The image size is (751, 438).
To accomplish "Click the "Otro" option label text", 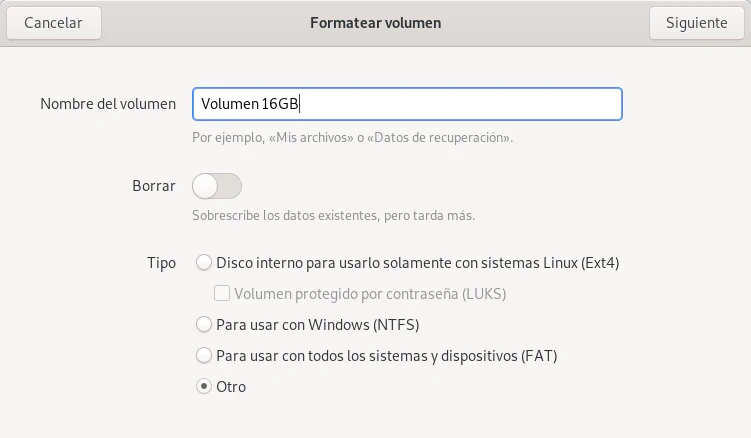I will [x=231, y=386].
